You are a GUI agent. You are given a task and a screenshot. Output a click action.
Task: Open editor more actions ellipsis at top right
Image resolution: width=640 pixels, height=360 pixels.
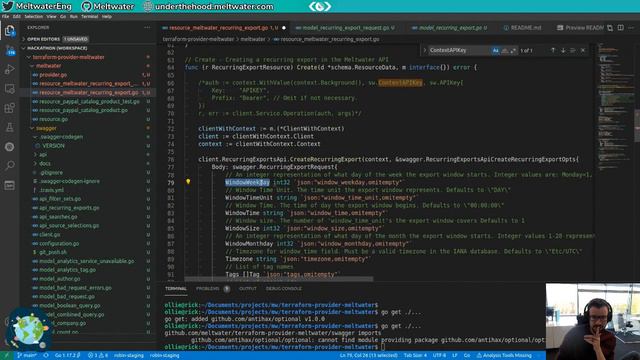point(631,28)
